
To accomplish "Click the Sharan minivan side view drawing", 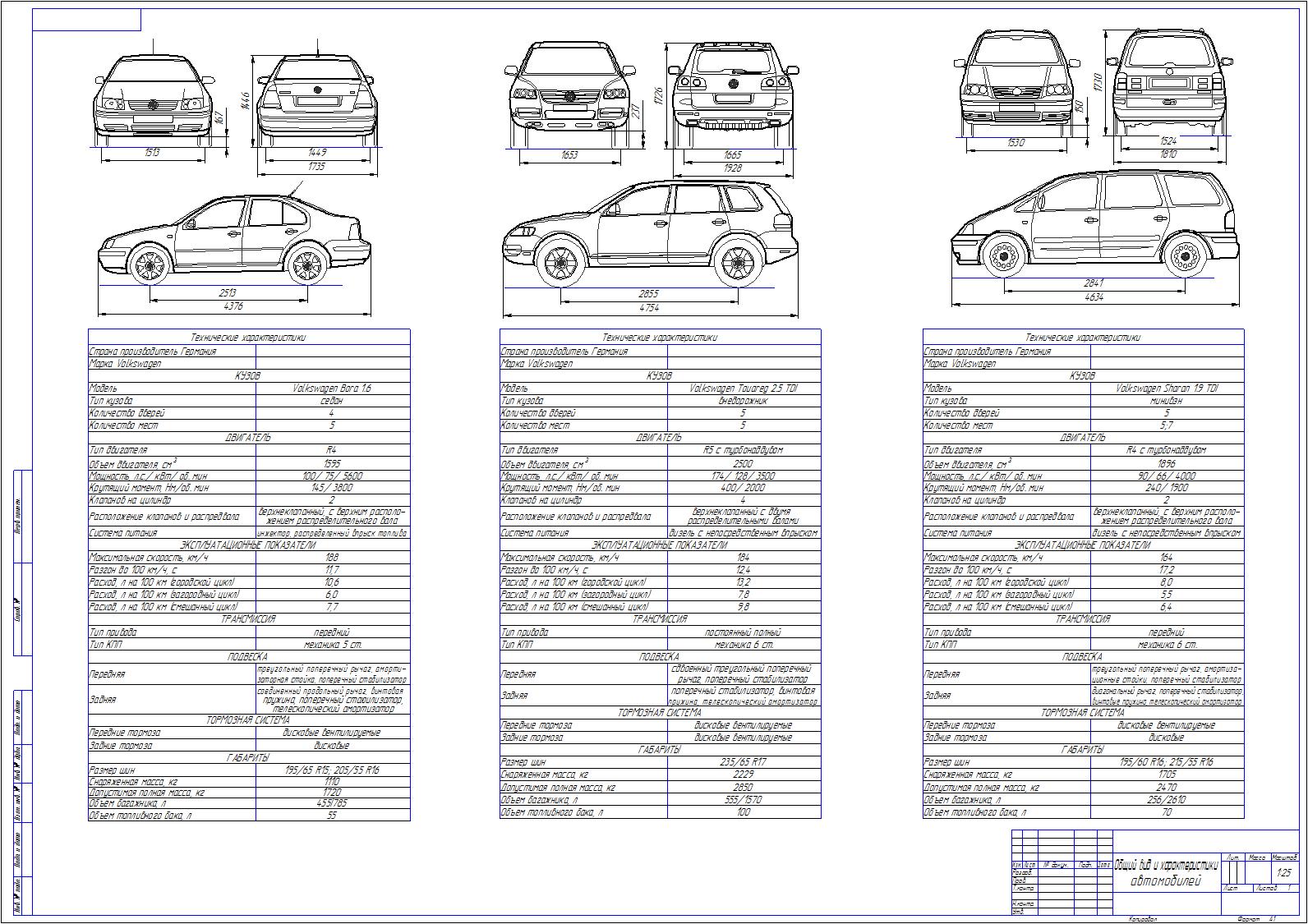I will coord(1094,223).
